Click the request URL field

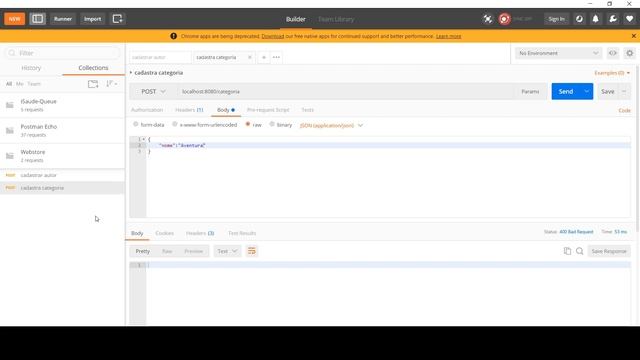(345, 91)
